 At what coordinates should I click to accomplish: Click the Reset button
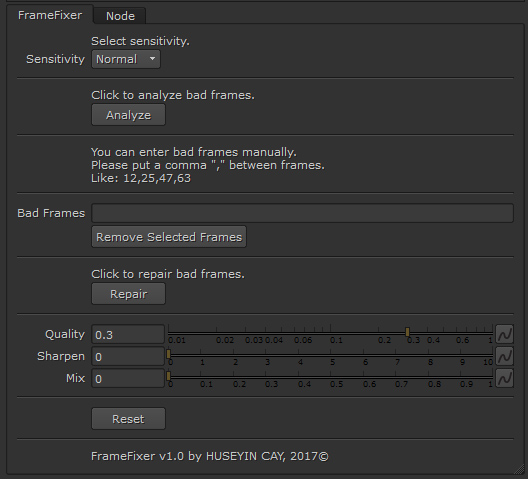point(128,419)
